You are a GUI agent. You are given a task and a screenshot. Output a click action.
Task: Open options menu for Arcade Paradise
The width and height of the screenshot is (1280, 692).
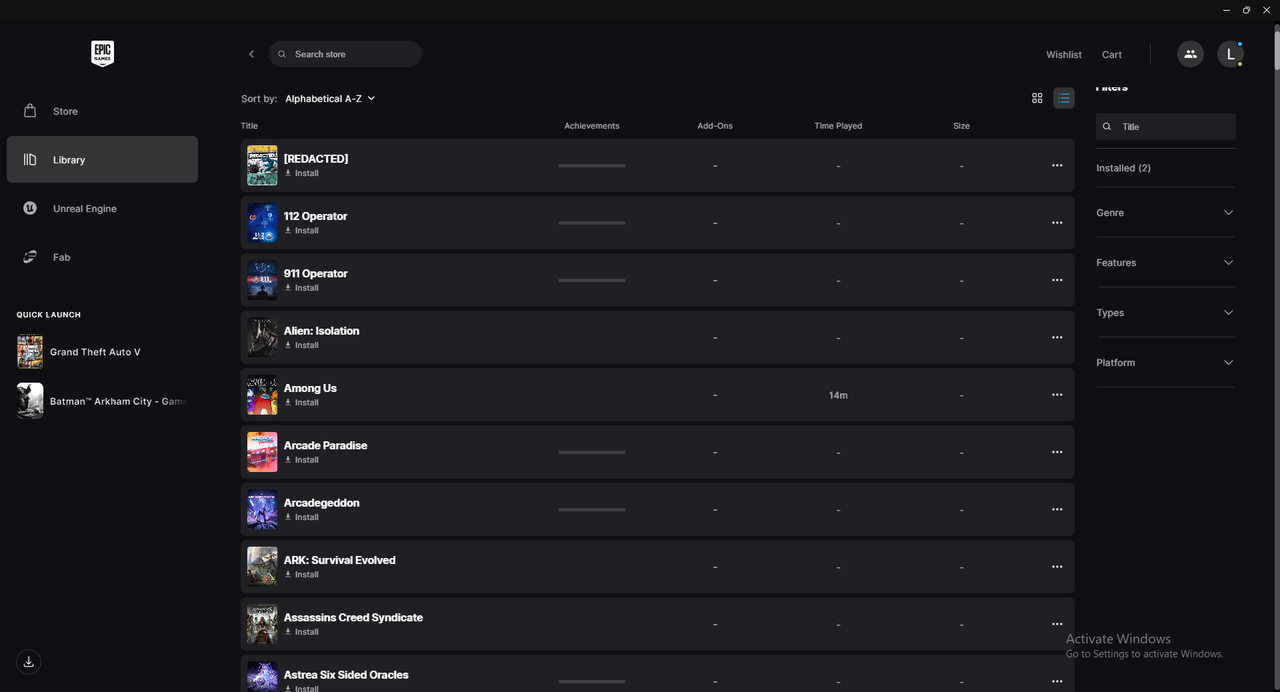coord(1057,452)
